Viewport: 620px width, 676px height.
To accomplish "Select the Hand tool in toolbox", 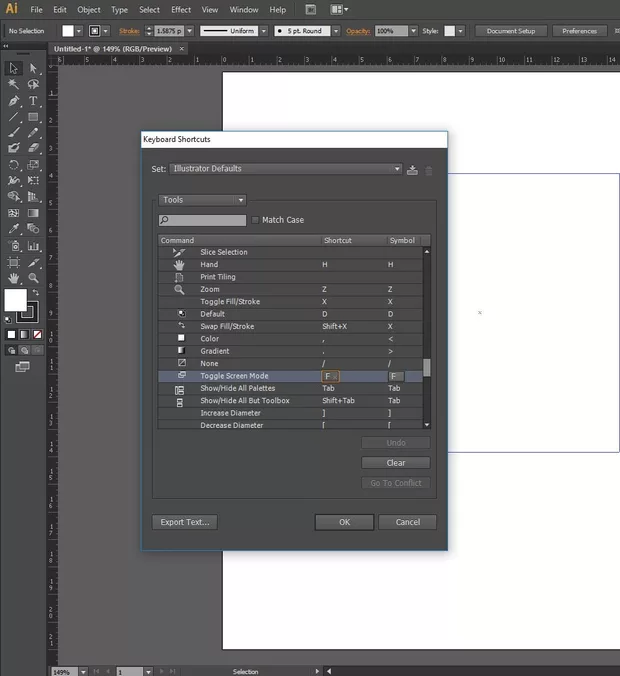I will click(x=14, y=278).
